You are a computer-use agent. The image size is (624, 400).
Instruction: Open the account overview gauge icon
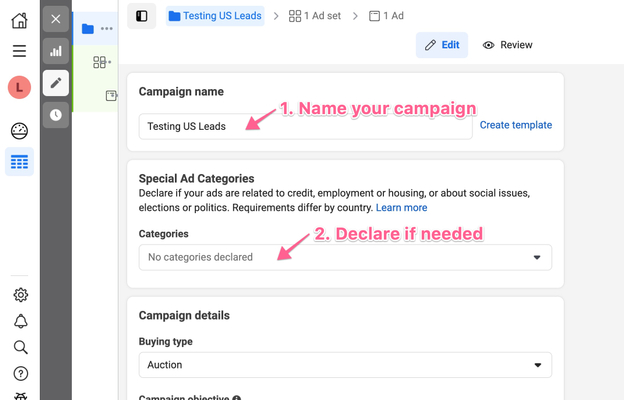click(x=19, y=131)
